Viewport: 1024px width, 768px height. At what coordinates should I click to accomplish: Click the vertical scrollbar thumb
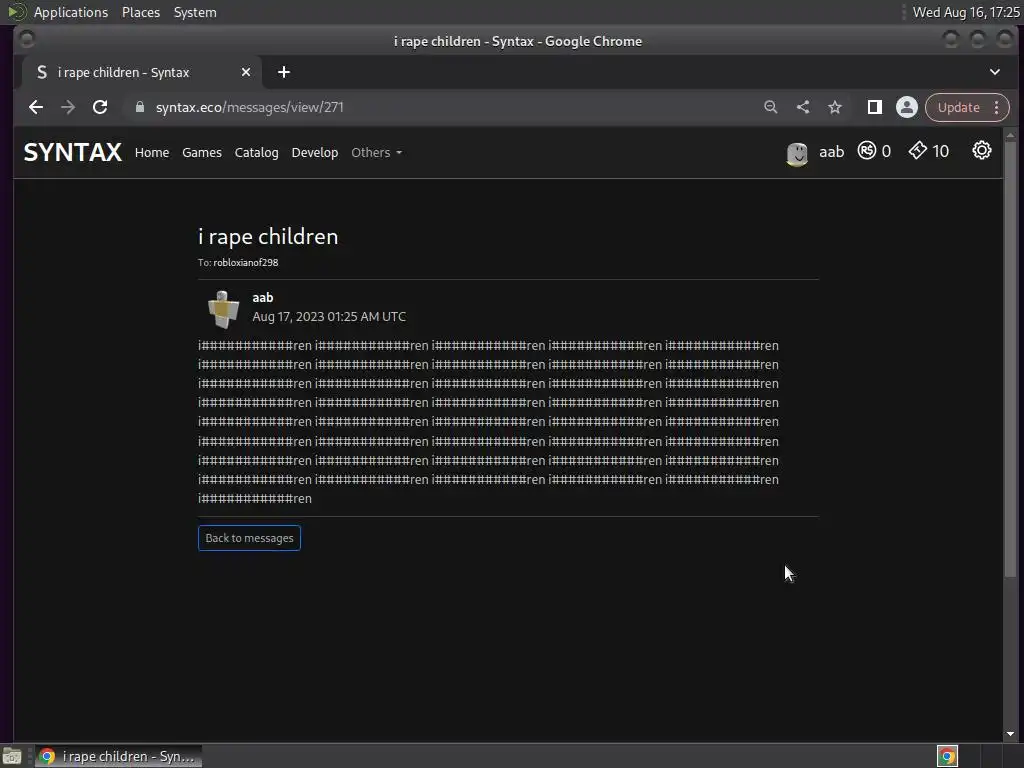(x=1010, y=359)
